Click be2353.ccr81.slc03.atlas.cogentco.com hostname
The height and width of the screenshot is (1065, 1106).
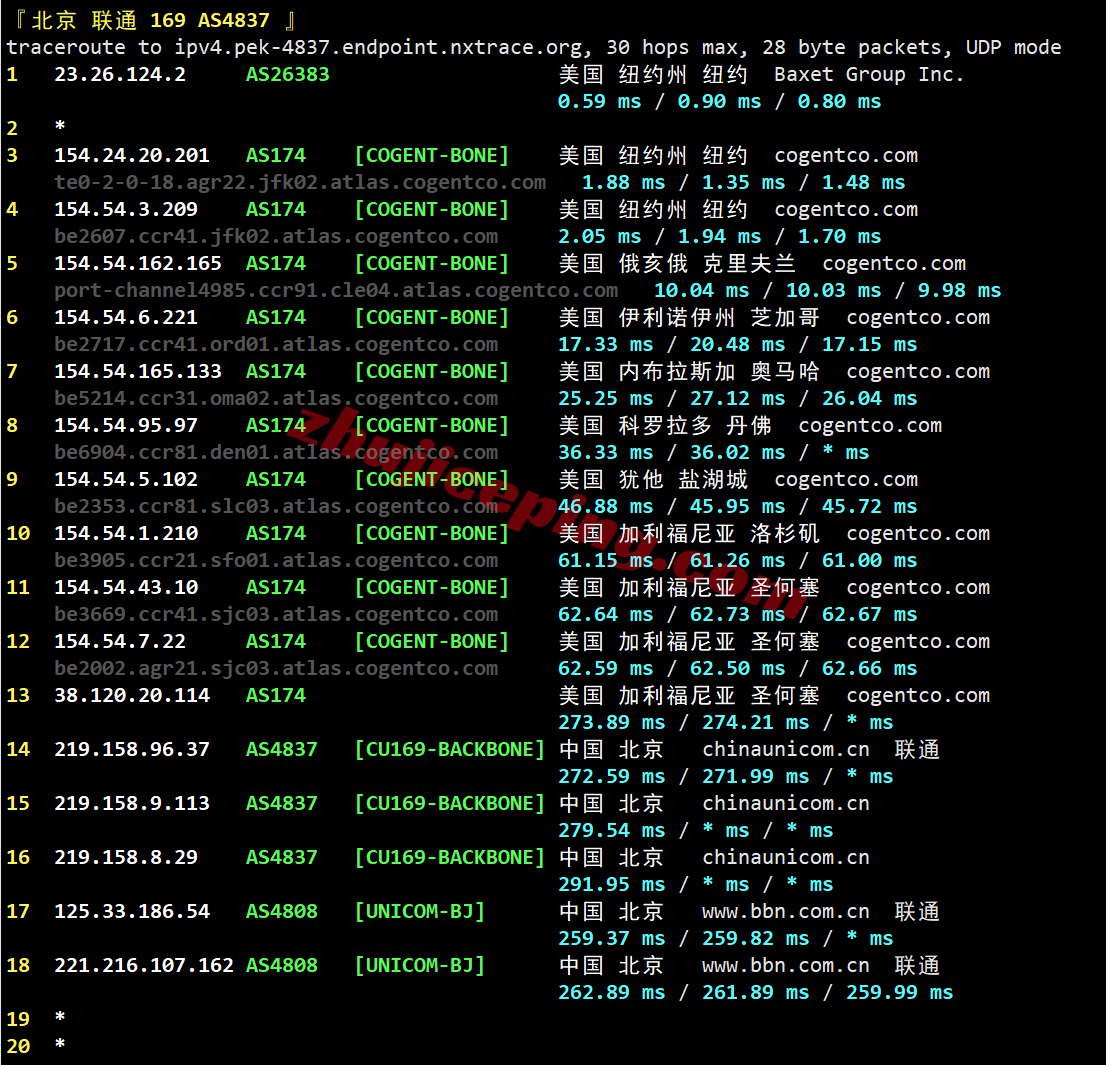tap(276, 506)
